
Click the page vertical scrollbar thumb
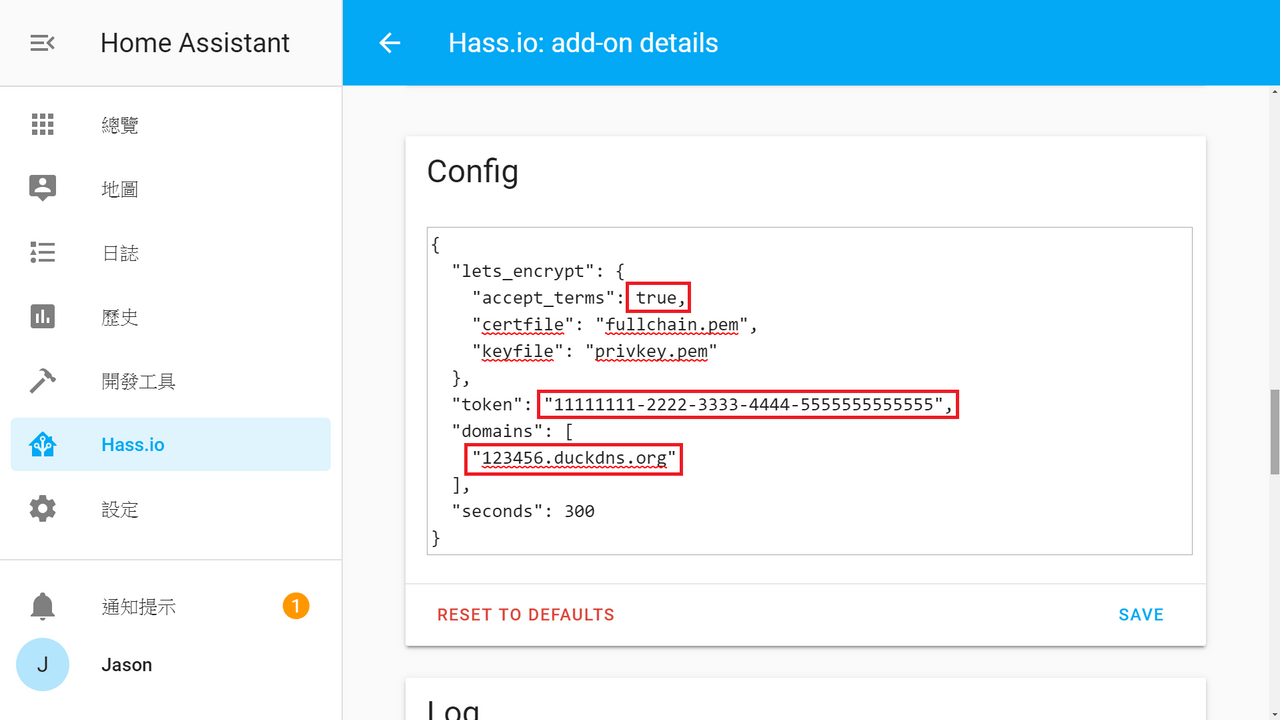point(1274,431)
